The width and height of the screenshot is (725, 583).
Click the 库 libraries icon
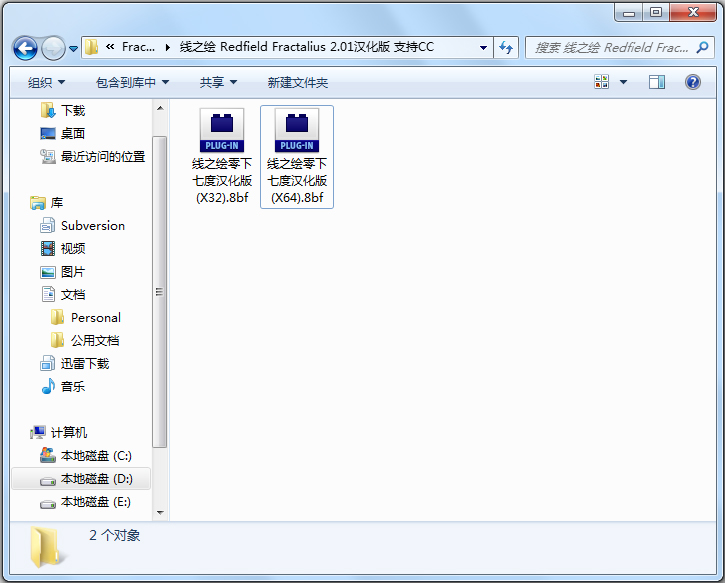[38, 203]
